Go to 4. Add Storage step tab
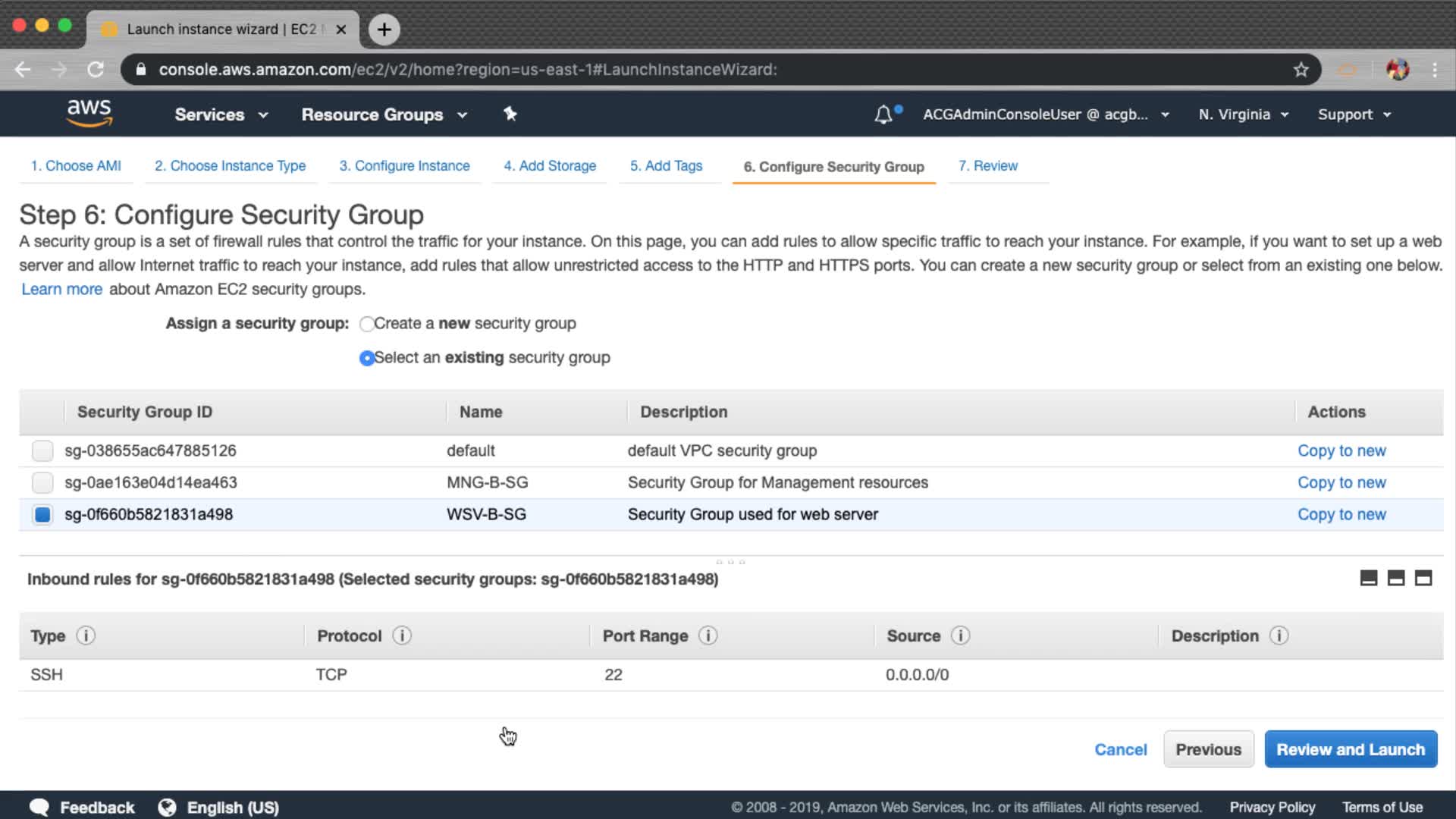Screen dimensions: 1456x819 point(550,166)
